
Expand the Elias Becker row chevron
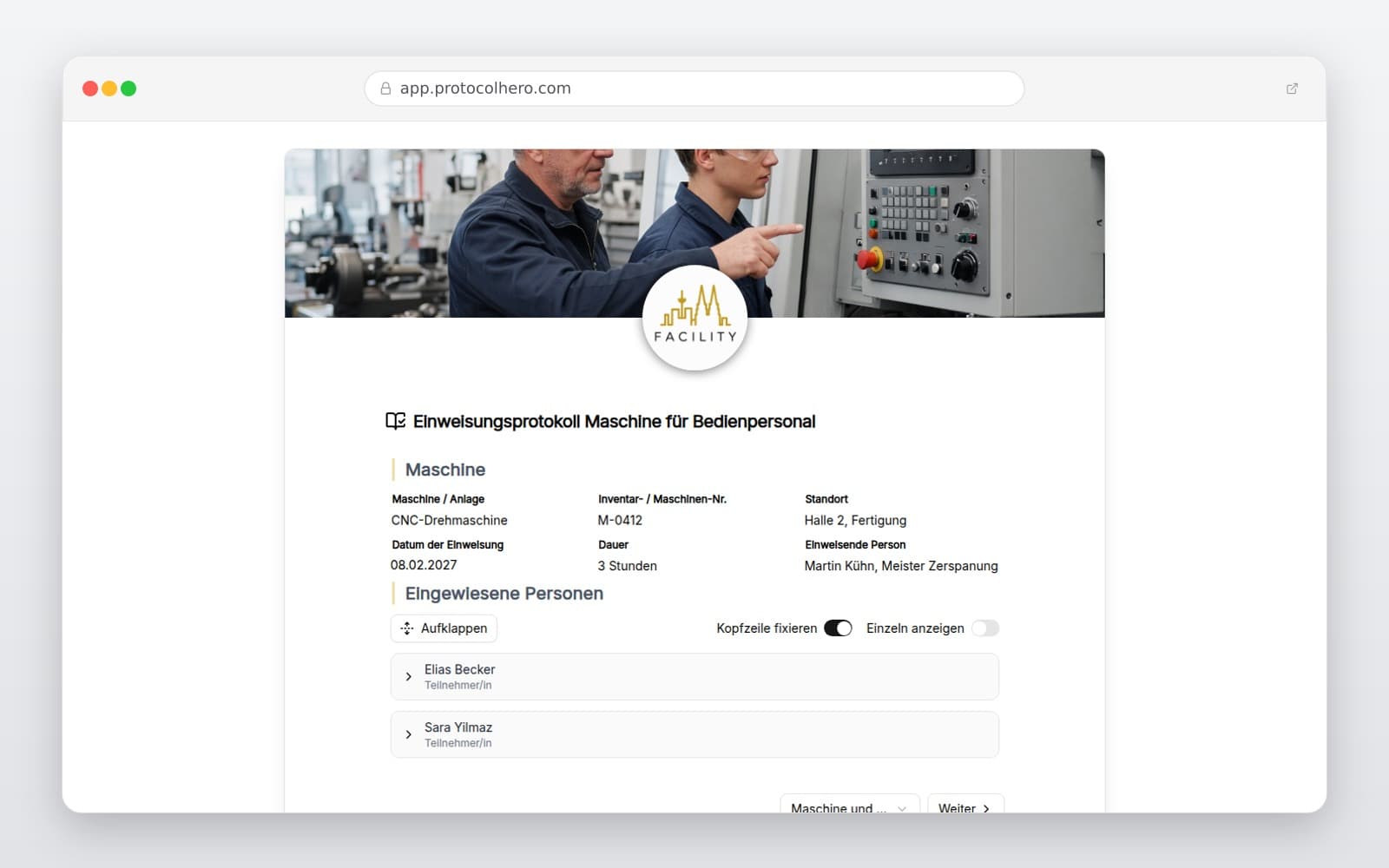pos(408,677)
